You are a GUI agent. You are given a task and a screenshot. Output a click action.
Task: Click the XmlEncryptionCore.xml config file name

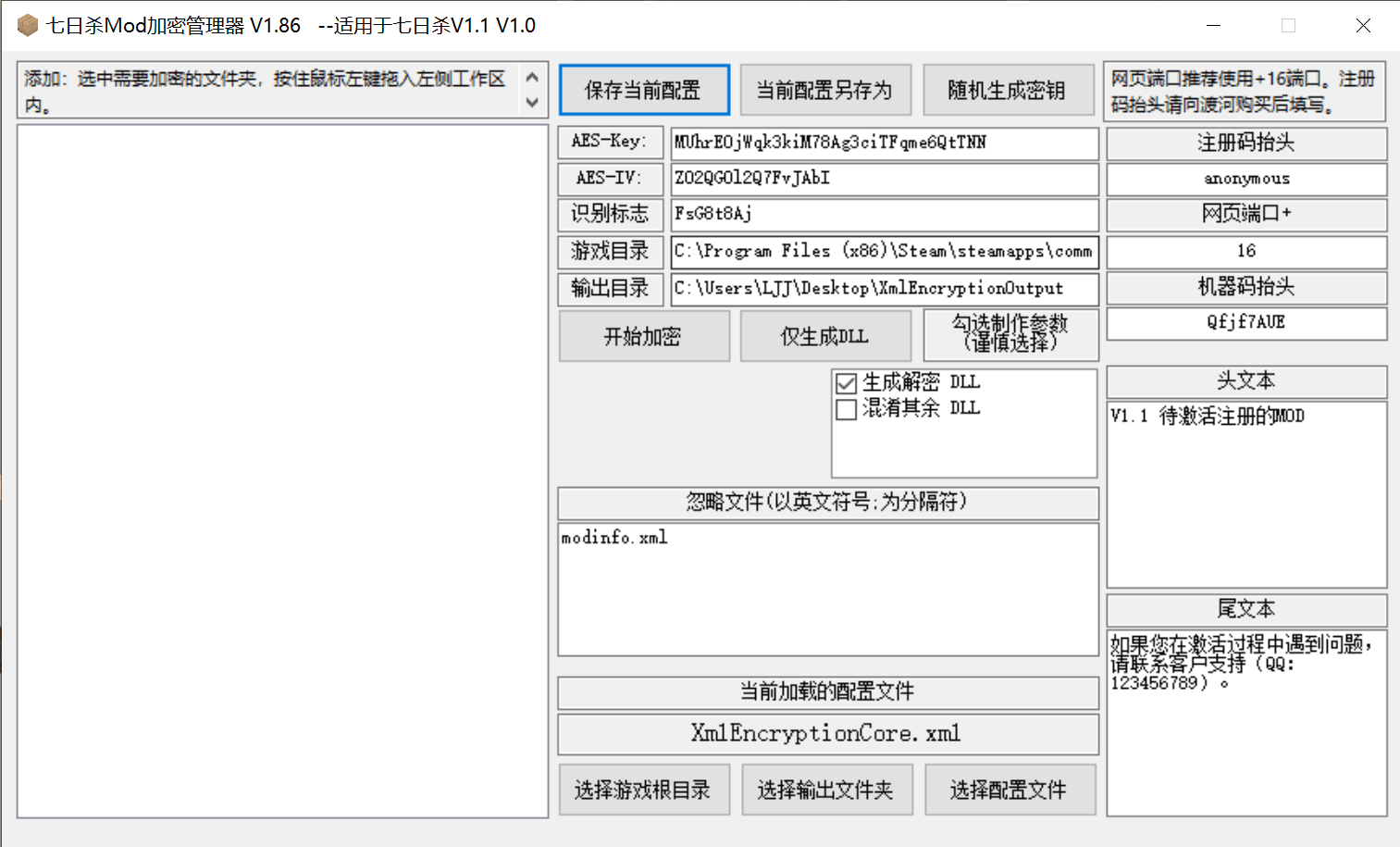tap(828, 733)
